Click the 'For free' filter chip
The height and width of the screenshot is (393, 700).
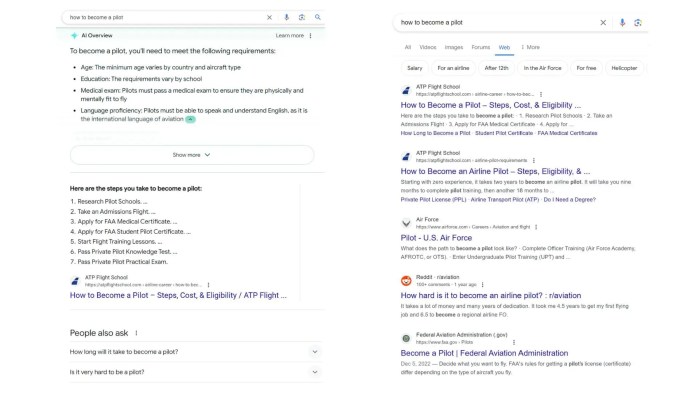(586, 68)
